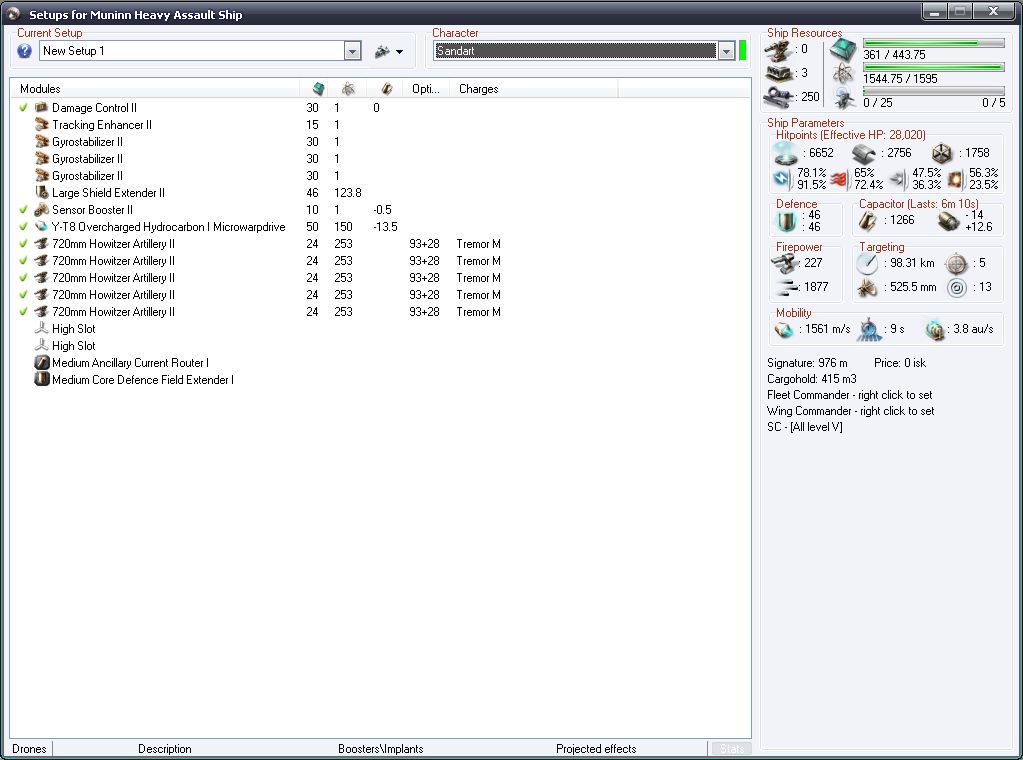Click the launcher hardpoints icon showing 3
This screenshot has width=1023, height=760.
click(779, 73)
